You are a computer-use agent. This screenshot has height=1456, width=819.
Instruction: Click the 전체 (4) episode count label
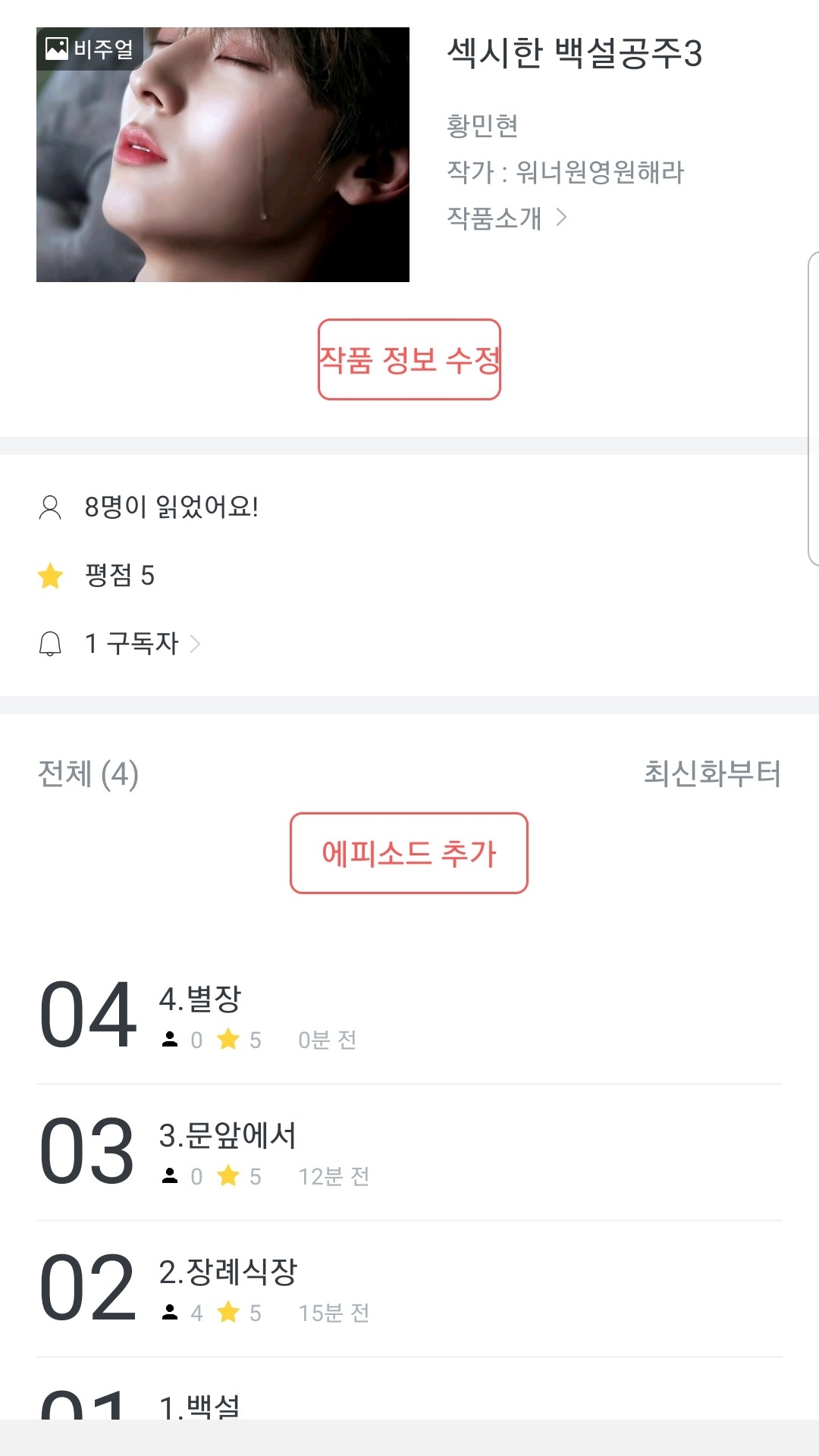point(88,773)
